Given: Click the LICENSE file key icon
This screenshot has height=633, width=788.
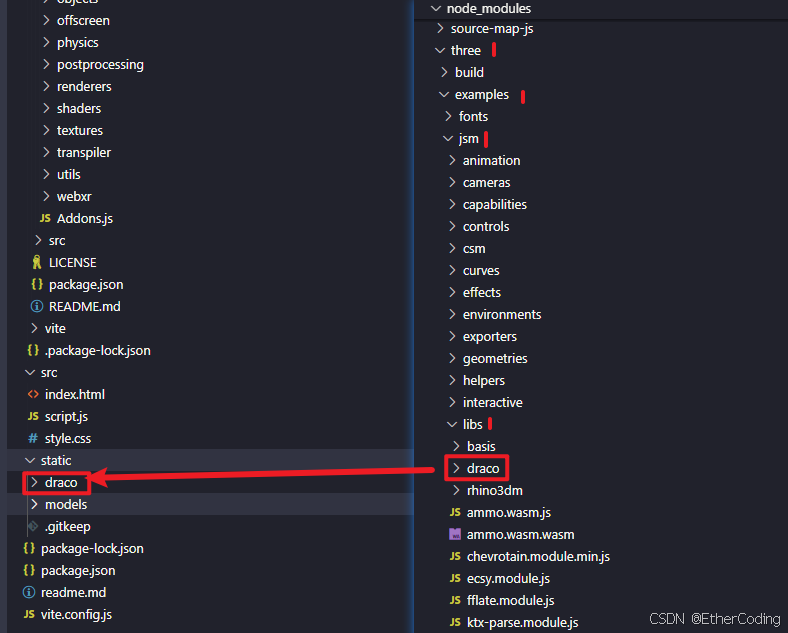Looking at the screenshot, I should coord(37,262).
